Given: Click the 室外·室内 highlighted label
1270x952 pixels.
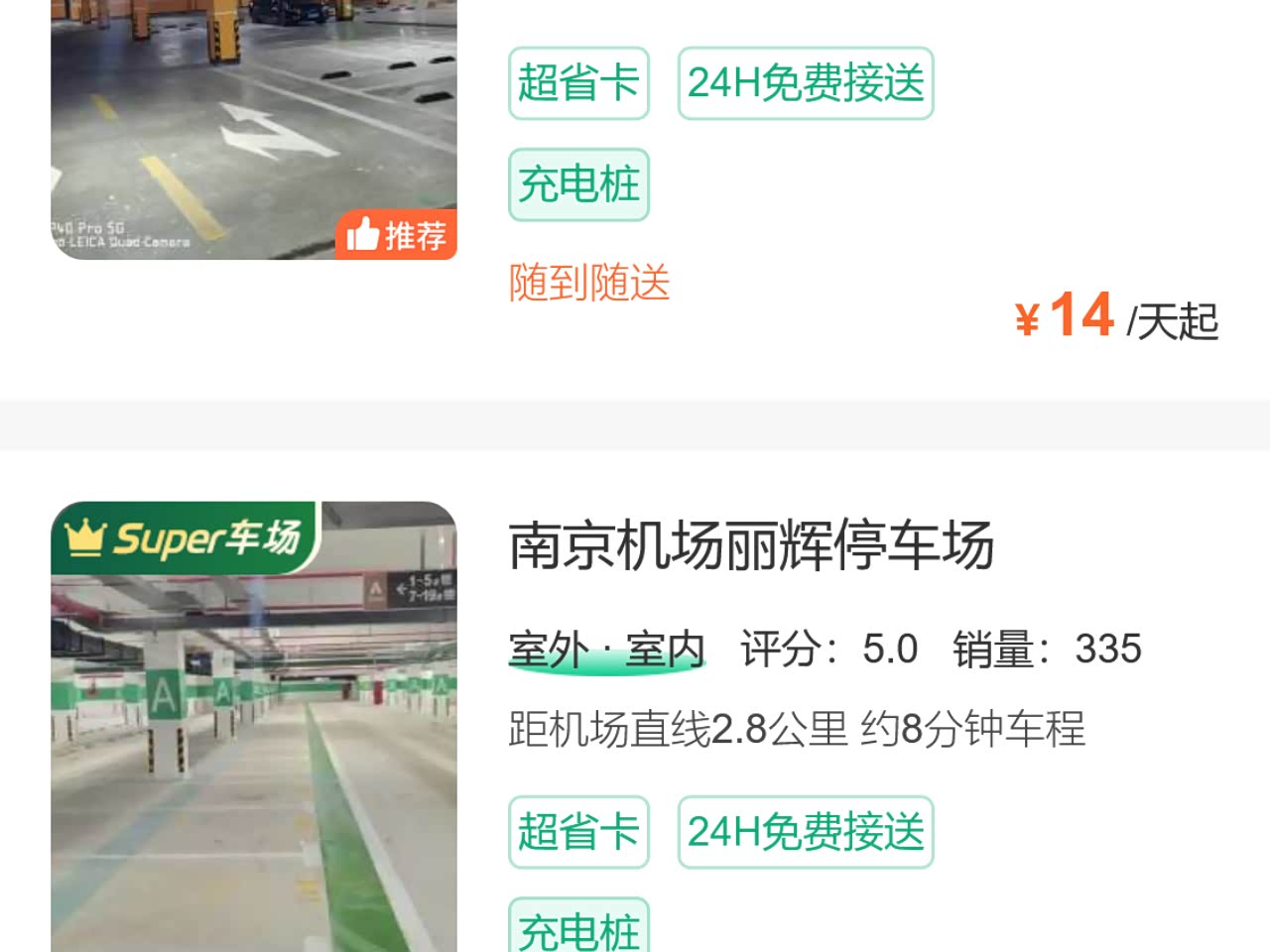Looking at the screenshot, I should 607,651.
